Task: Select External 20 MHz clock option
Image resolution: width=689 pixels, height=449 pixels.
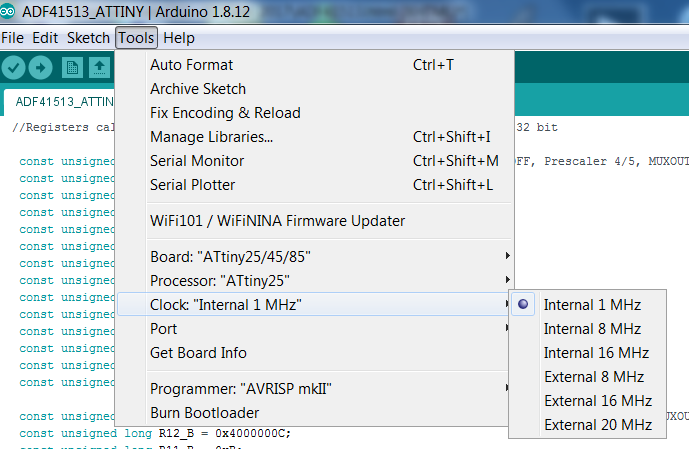Action: point(587,425)
